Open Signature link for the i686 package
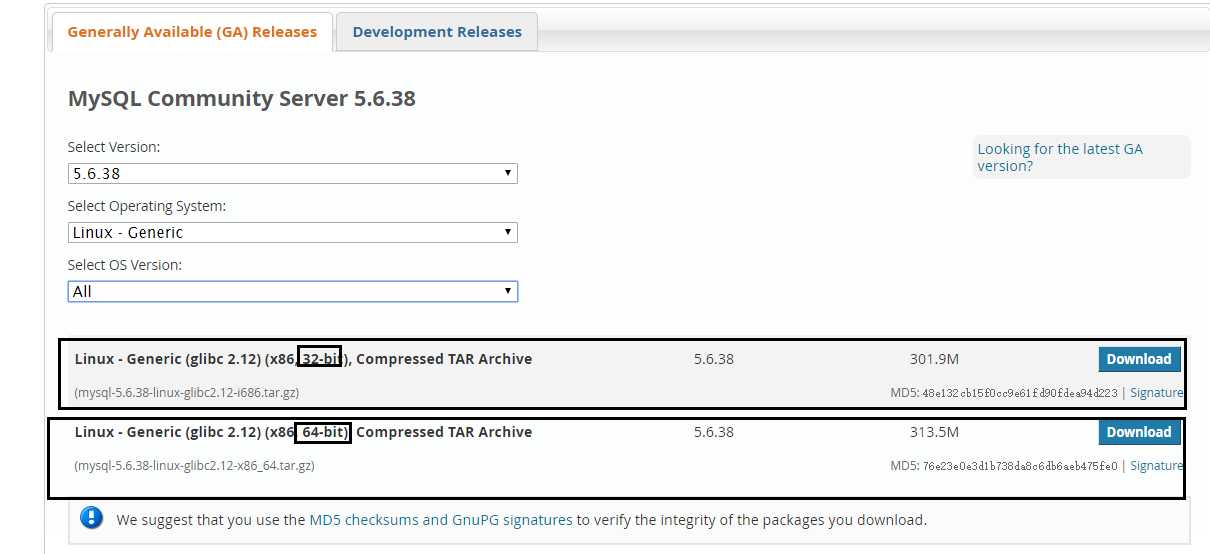1210x554 pixels. click(x=1157, y=393)
